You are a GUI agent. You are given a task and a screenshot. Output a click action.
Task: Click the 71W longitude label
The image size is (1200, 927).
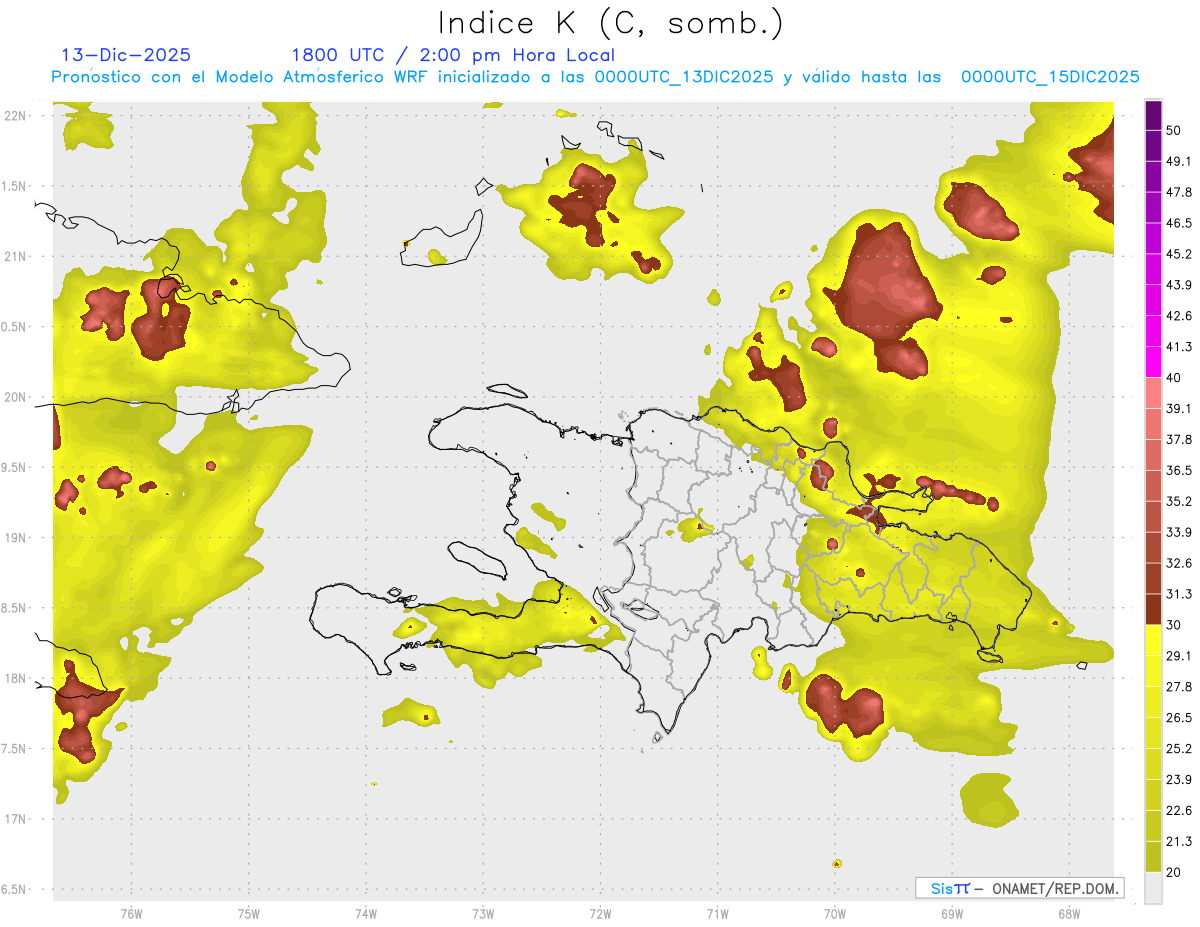717,913
